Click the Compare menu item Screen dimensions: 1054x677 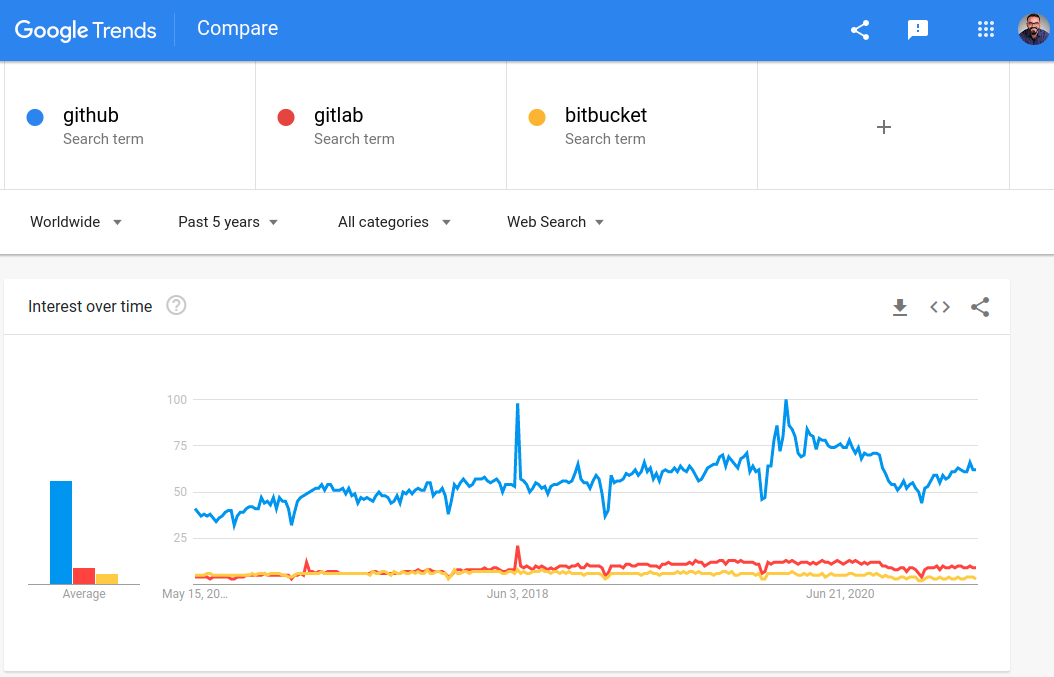pyautogui.click(x=237, y=28)
